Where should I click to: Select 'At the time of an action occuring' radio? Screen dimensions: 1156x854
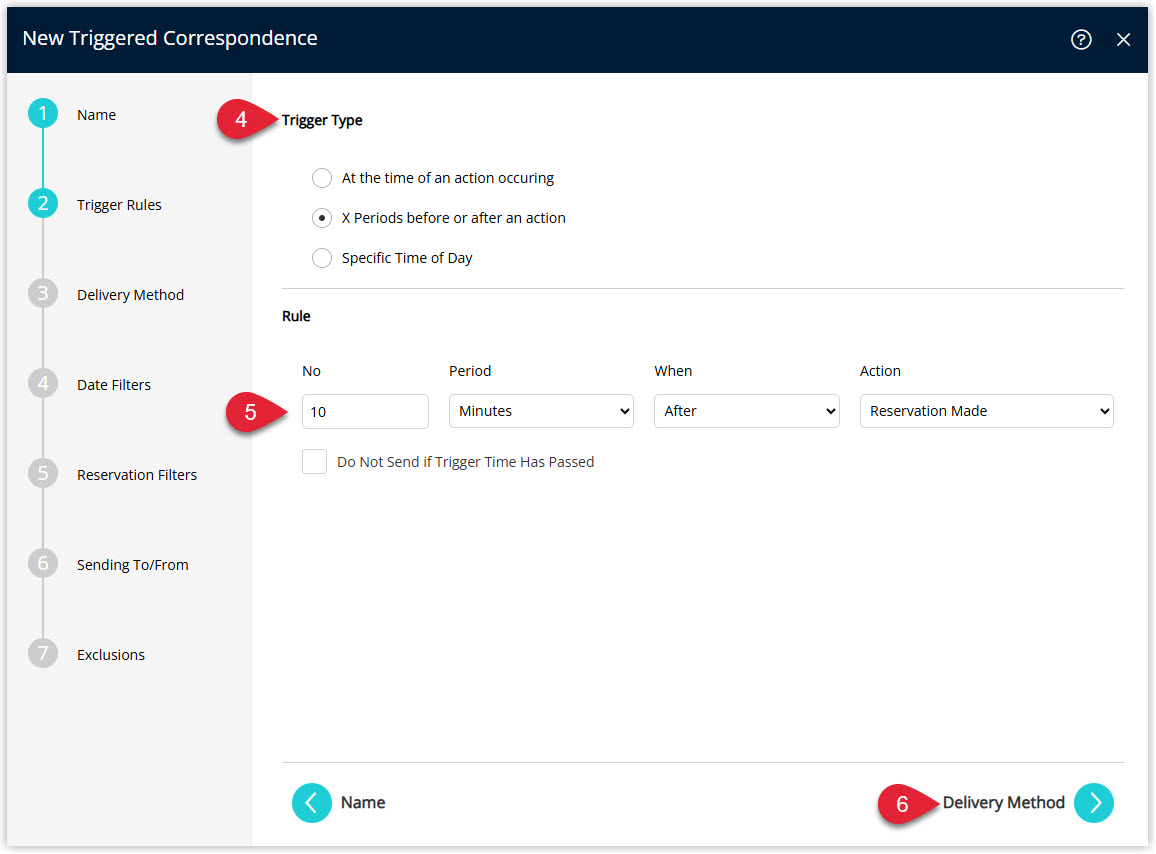tap(321, 178)
